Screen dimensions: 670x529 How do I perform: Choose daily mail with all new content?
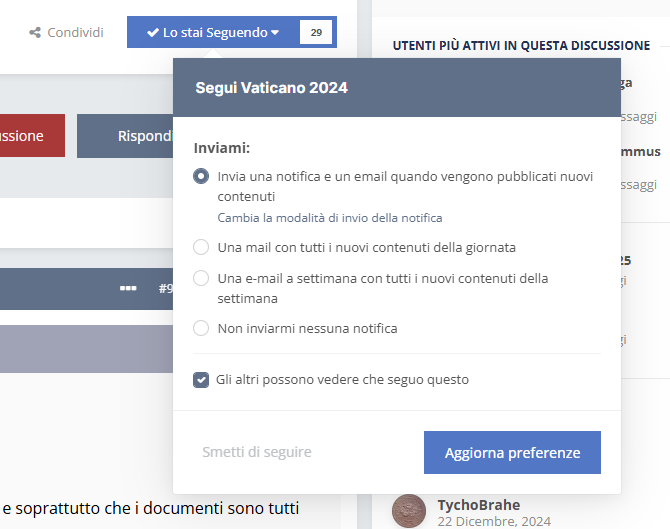(x=201, y=247)
